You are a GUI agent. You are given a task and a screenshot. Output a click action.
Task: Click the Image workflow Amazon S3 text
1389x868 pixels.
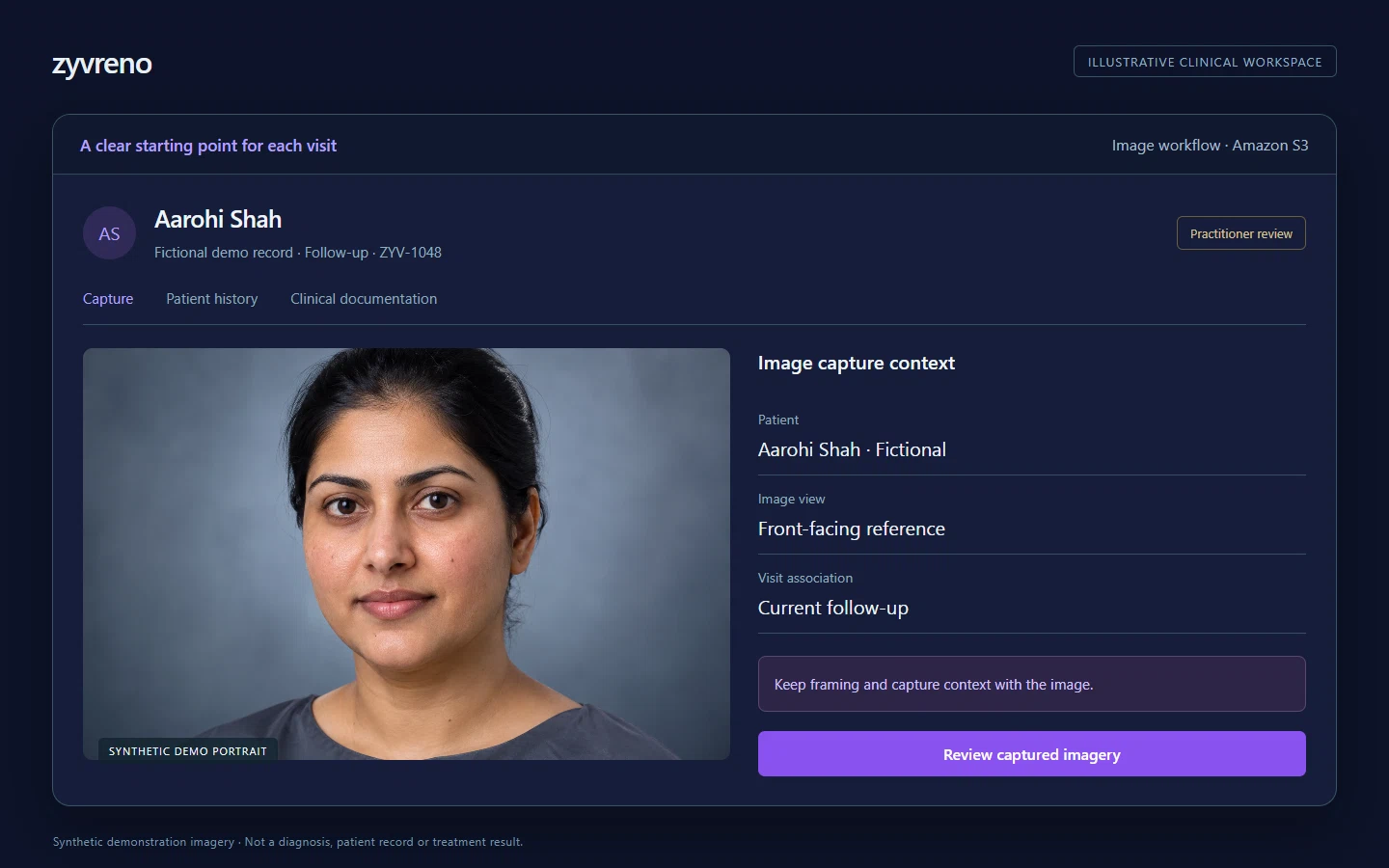[x=1210, y=146]
